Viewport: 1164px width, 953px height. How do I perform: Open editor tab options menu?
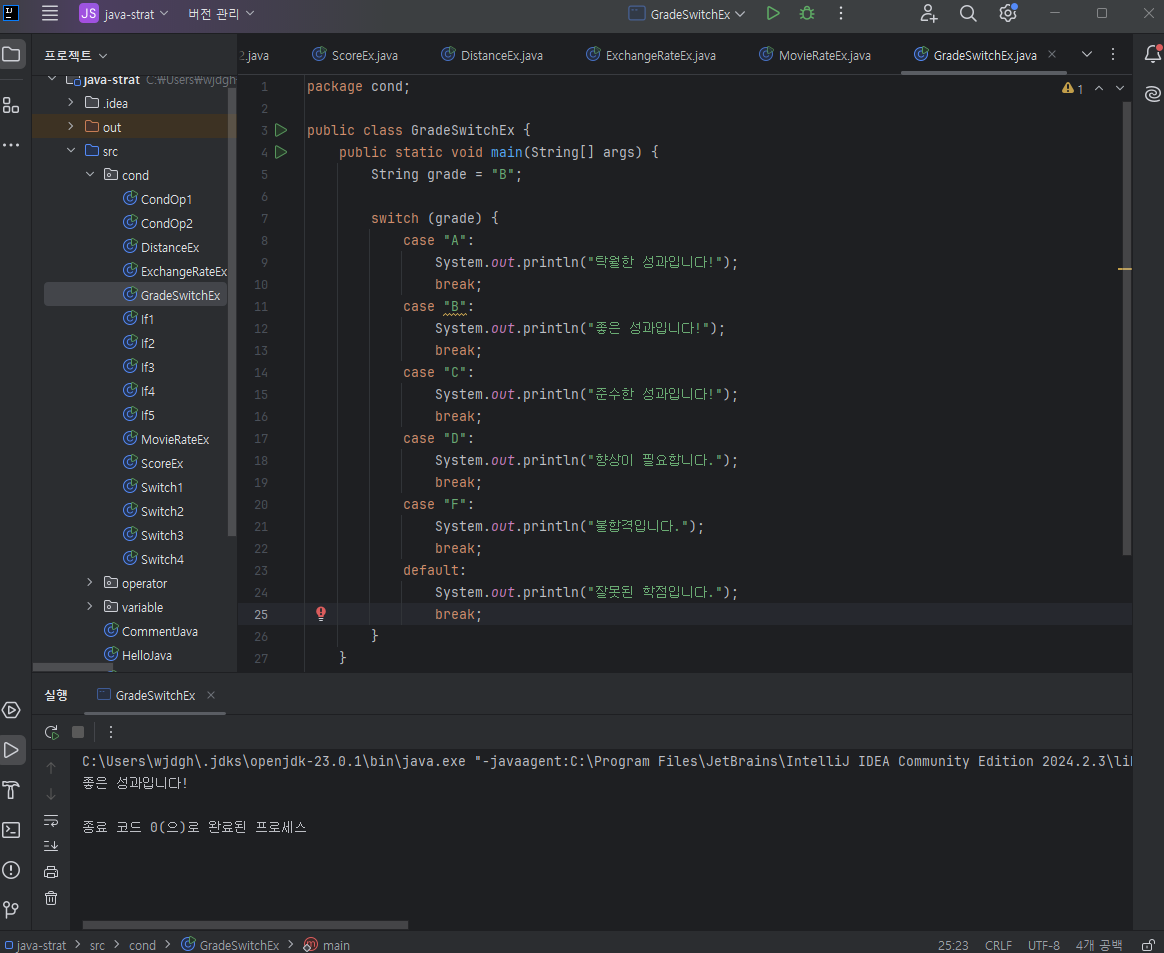pyautogui.click(x=1113, y=54)
